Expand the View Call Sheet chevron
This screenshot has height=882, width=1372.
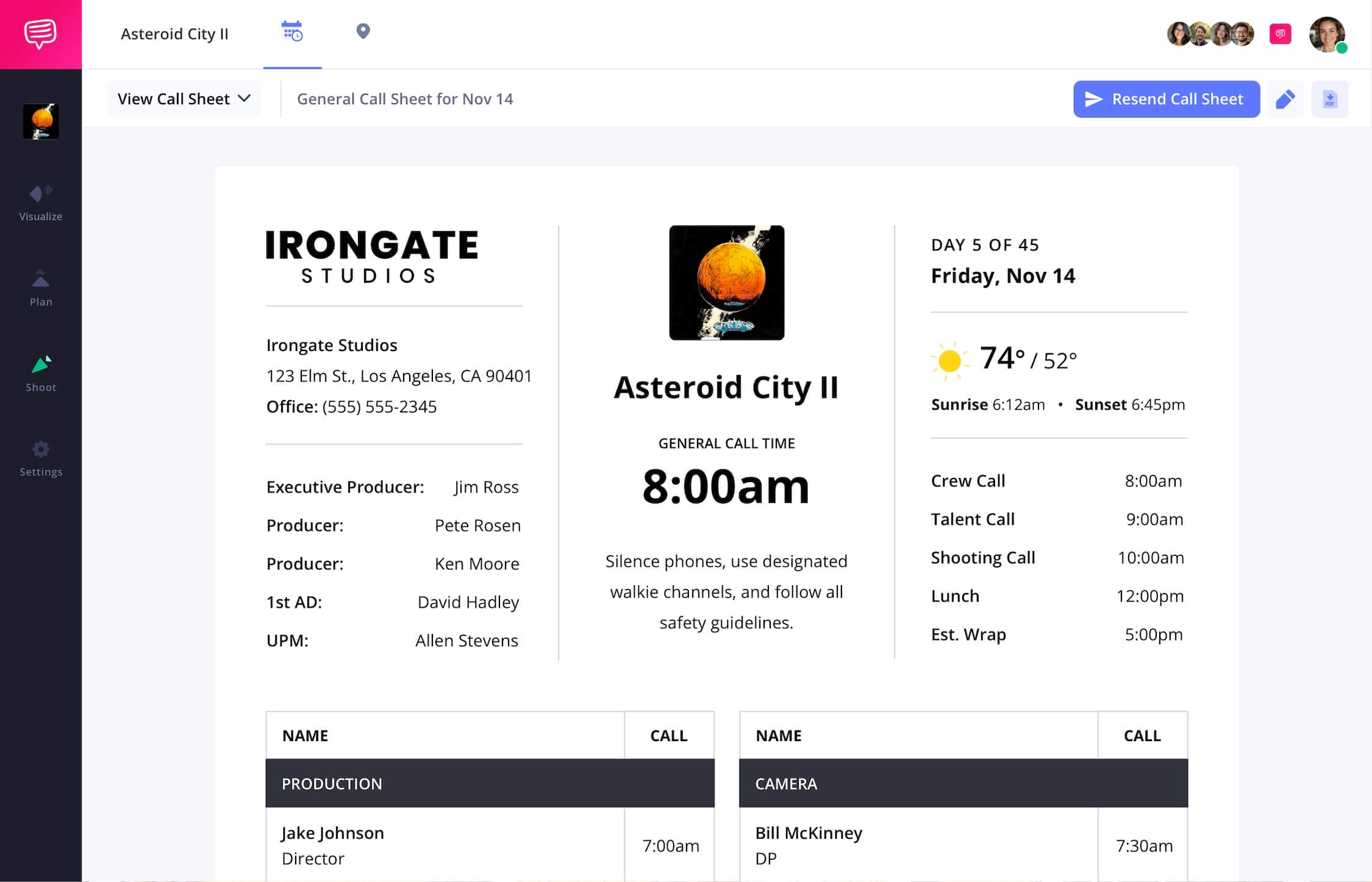point(245,98)
